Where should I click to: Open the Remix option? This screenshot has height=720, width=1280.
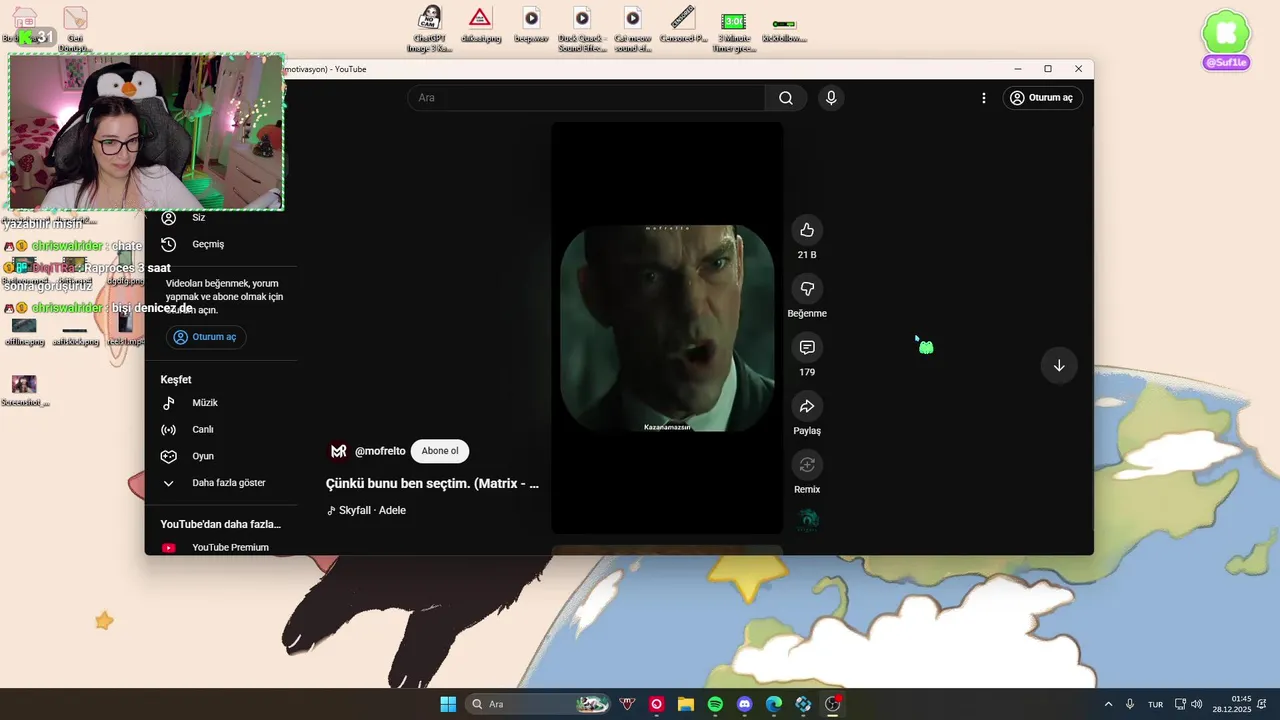coord(807,465)
